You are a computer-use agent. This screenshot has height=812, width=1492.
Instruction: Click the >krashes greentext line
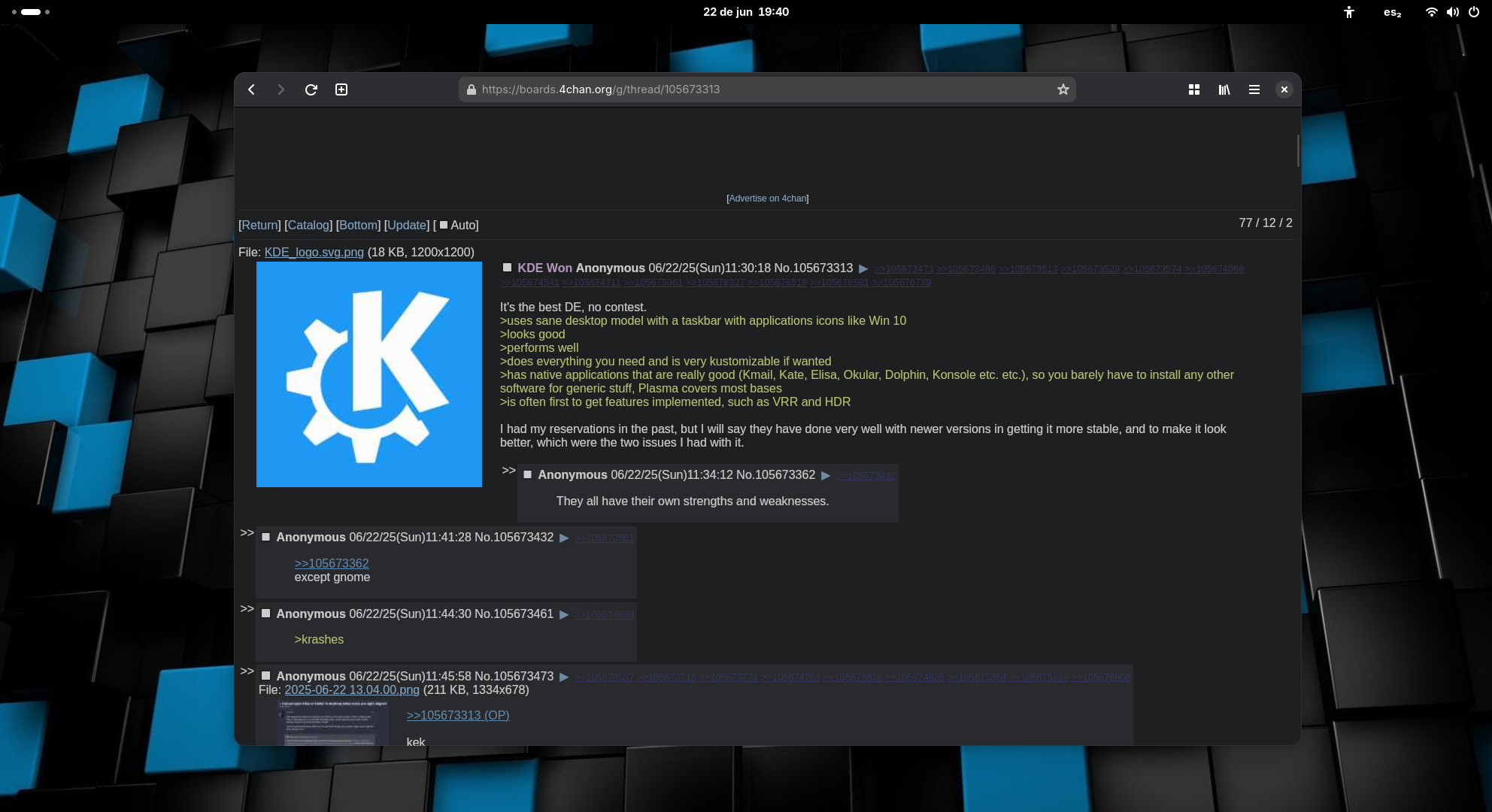[x=319, y=639]
